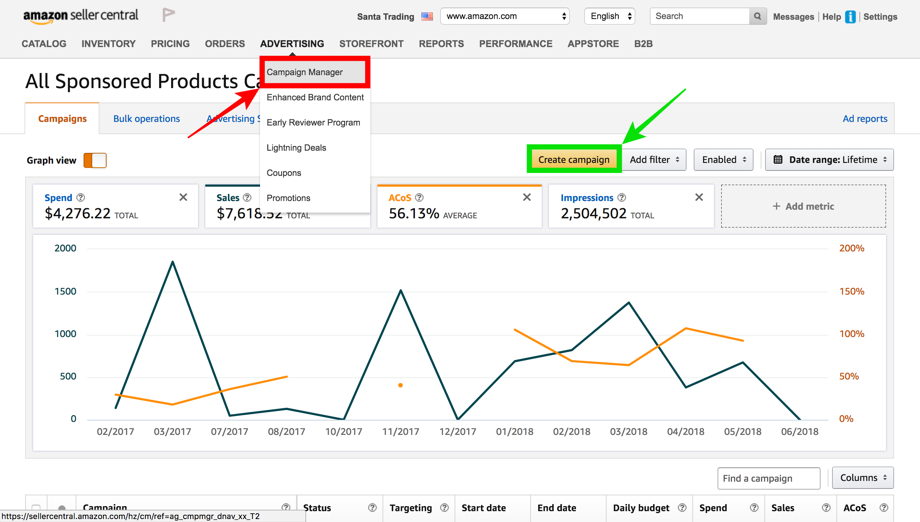The height and width of the screenshot is (522, 920).
Task: Open the Date range Lifetime dropdown
Action: pos(829,160)
